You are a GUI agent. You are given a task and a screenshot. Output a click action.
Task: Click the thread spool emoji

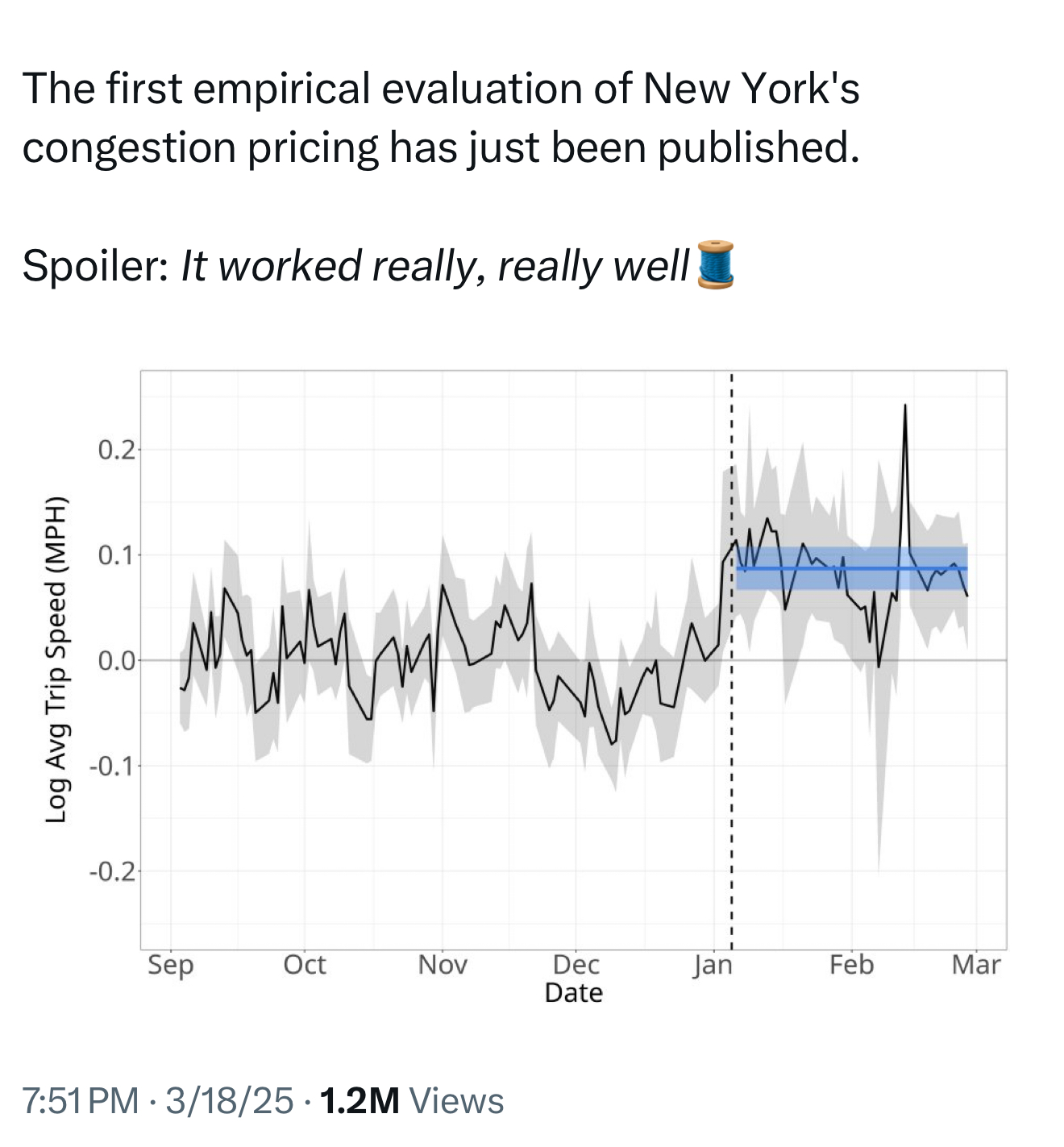pyautogui.click(x=715, y=264)
